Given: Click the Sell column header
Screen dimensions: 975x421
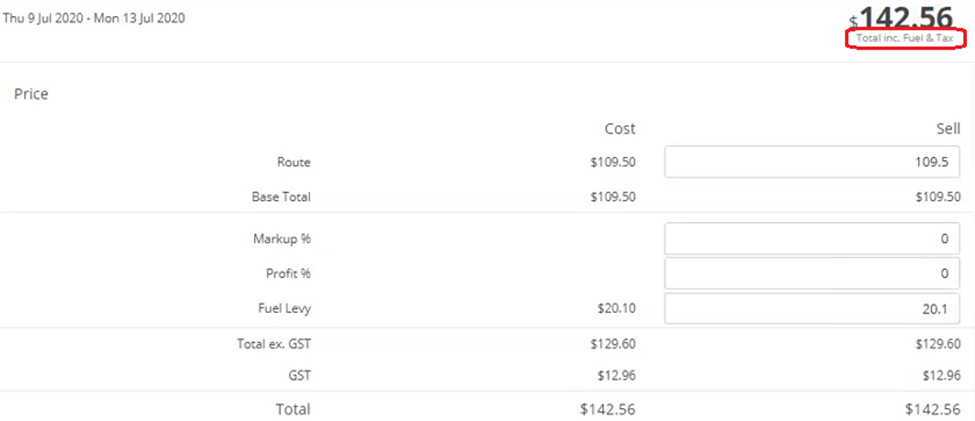Looking at the screenshot, I should pos(948,129).
